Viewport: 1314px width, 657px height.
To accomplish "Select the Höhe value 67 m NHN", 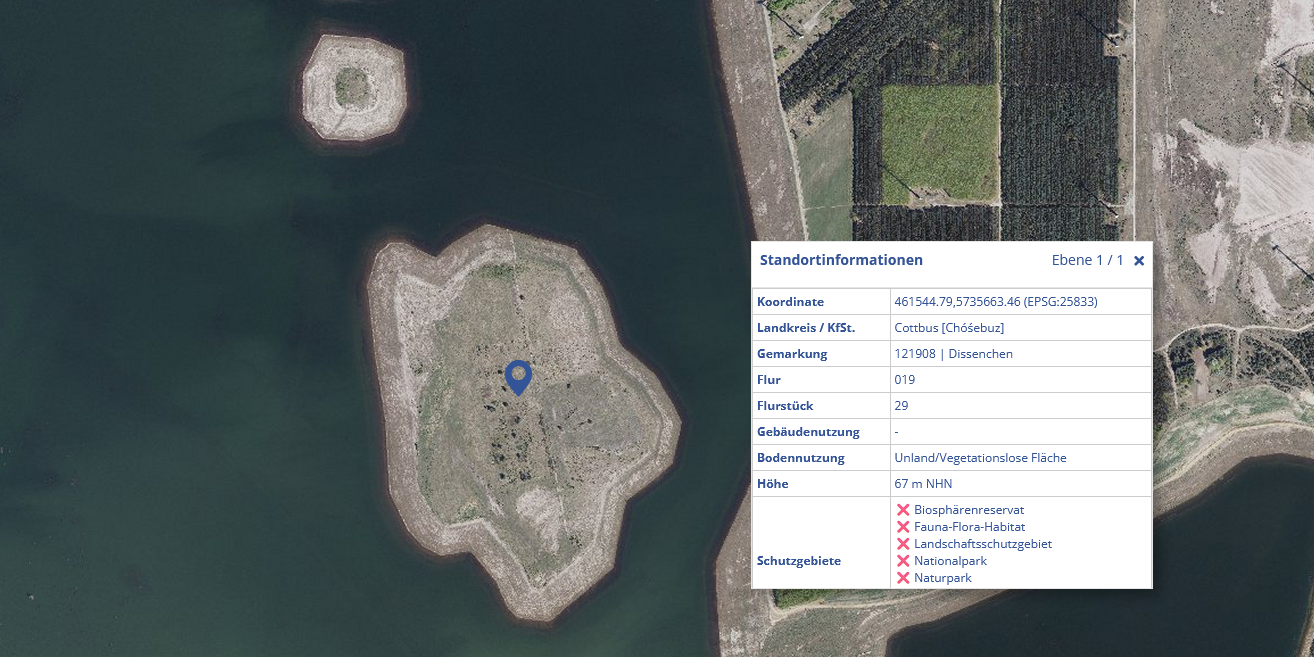I will click(925, 483).
